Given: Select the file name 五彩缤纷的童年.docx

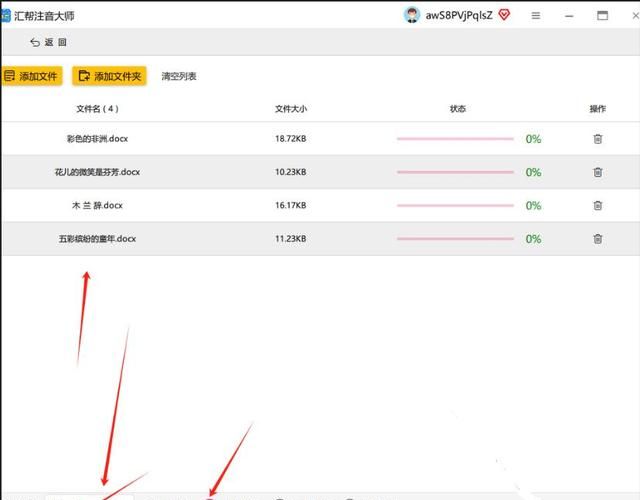Looking at the screenshot, I should 98,239.
